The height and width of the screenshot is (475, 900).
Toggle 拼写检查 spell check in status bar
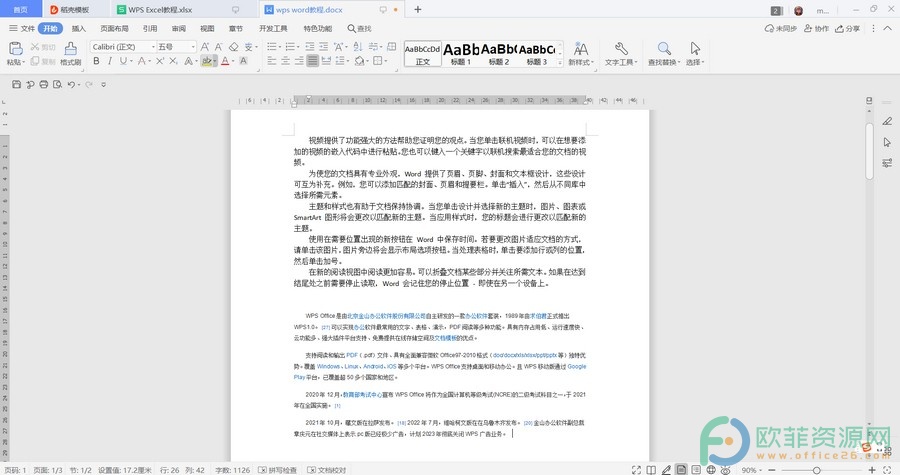278,470
